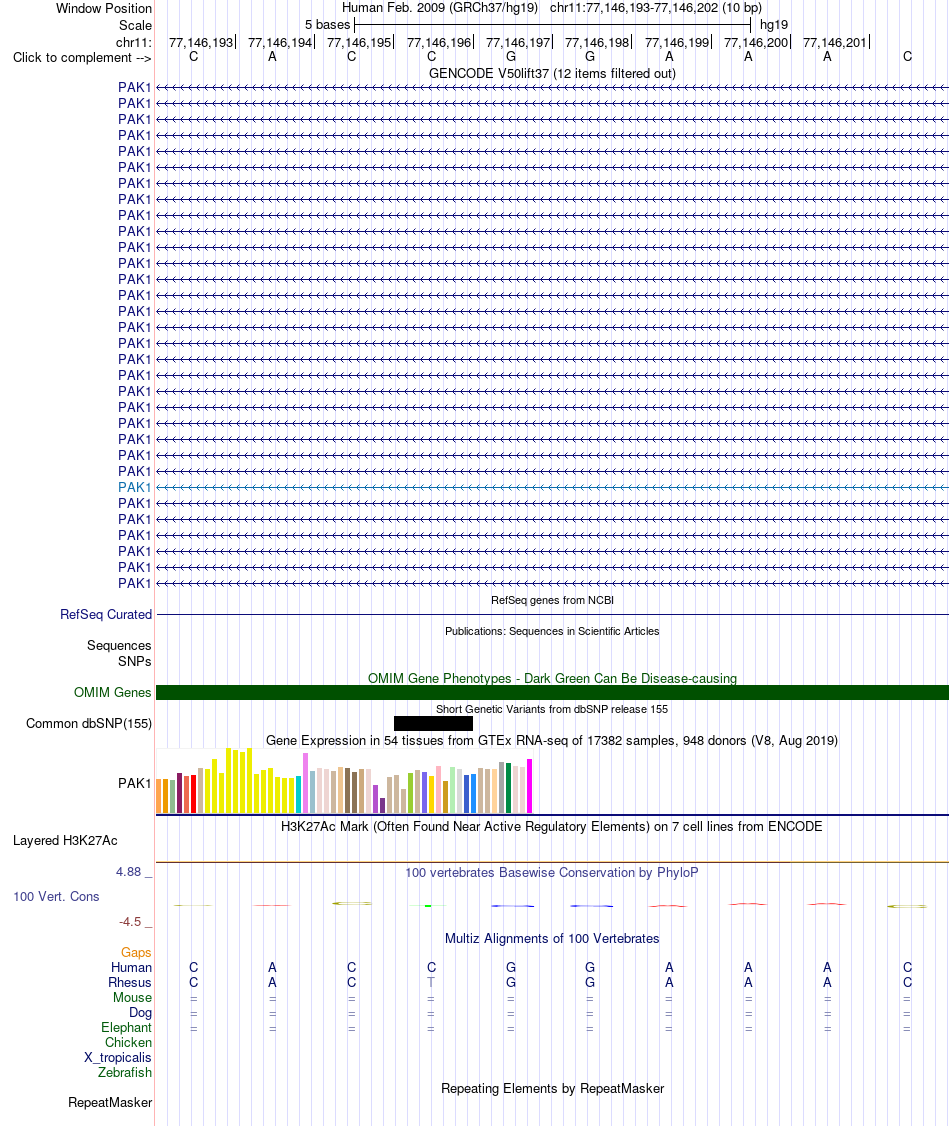
Task: Click the OMIM Genes side label
Action: pyautogui.click(x=112, y=692)
